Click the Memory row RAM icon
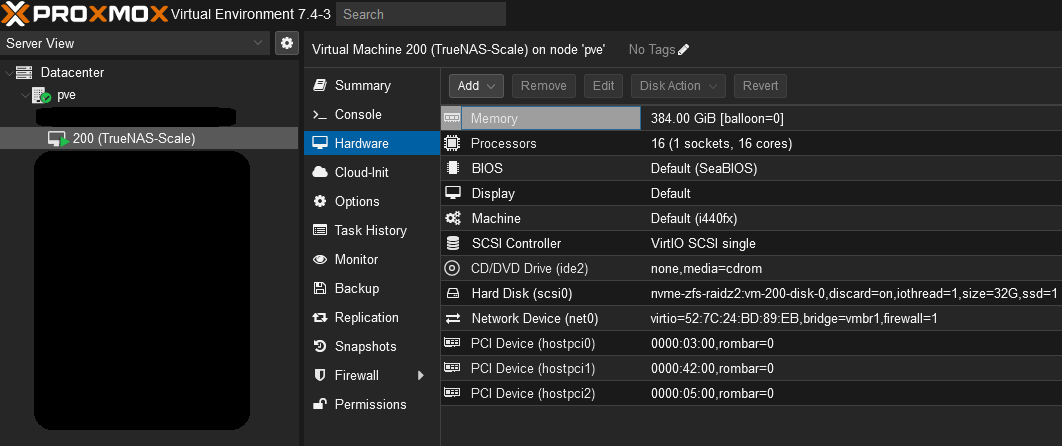 (452, 118)
